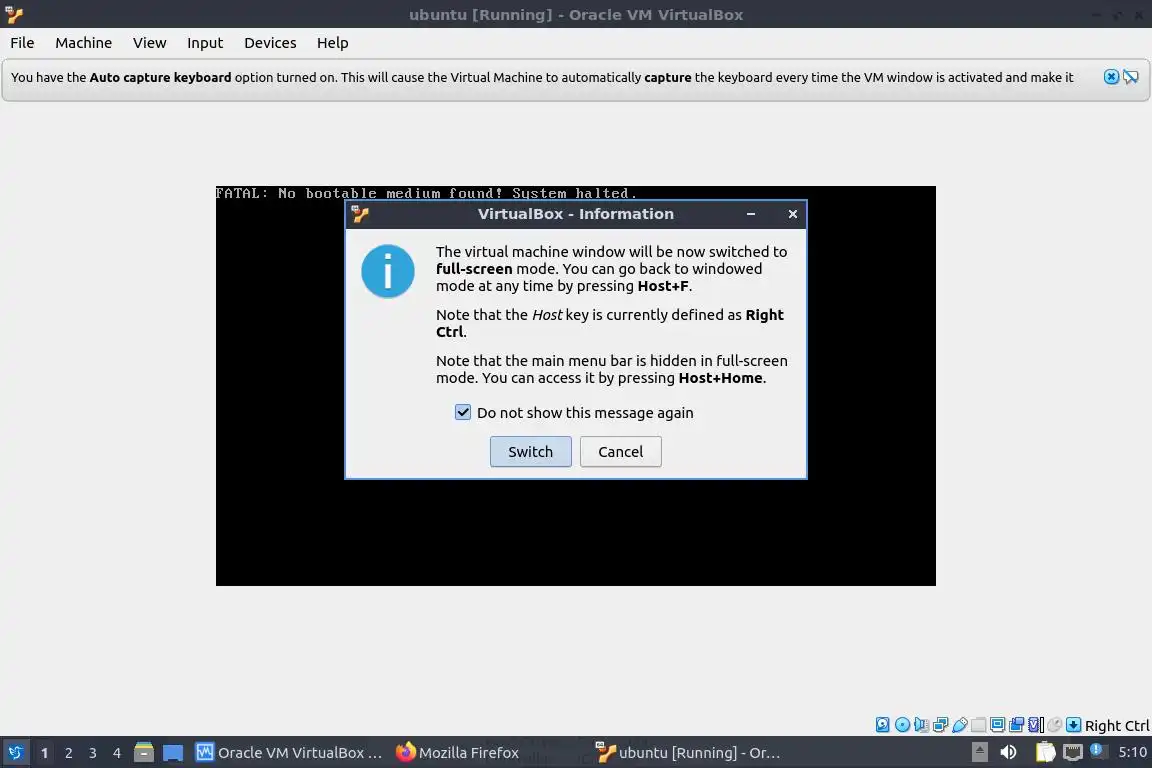Click the wired network tray icon
Image resolution: width=1152 pixels, height=768 pixels.
1073,753
